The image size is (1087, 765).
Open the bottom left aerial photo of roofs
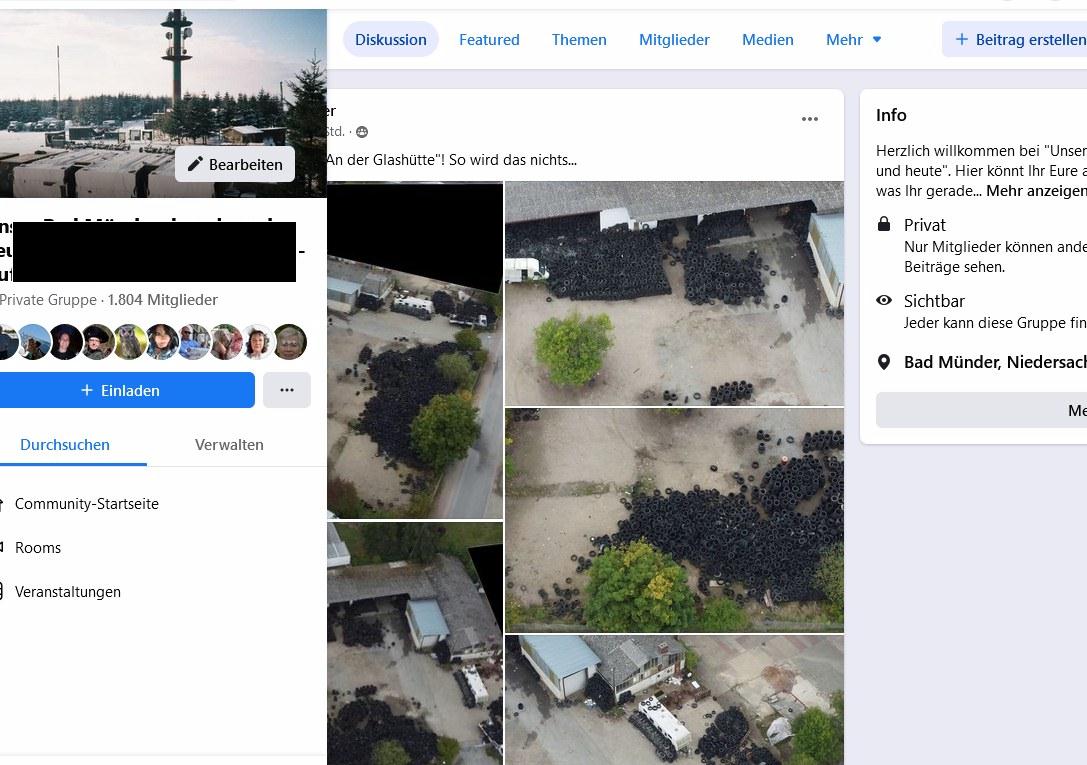(x=415, y=643)
